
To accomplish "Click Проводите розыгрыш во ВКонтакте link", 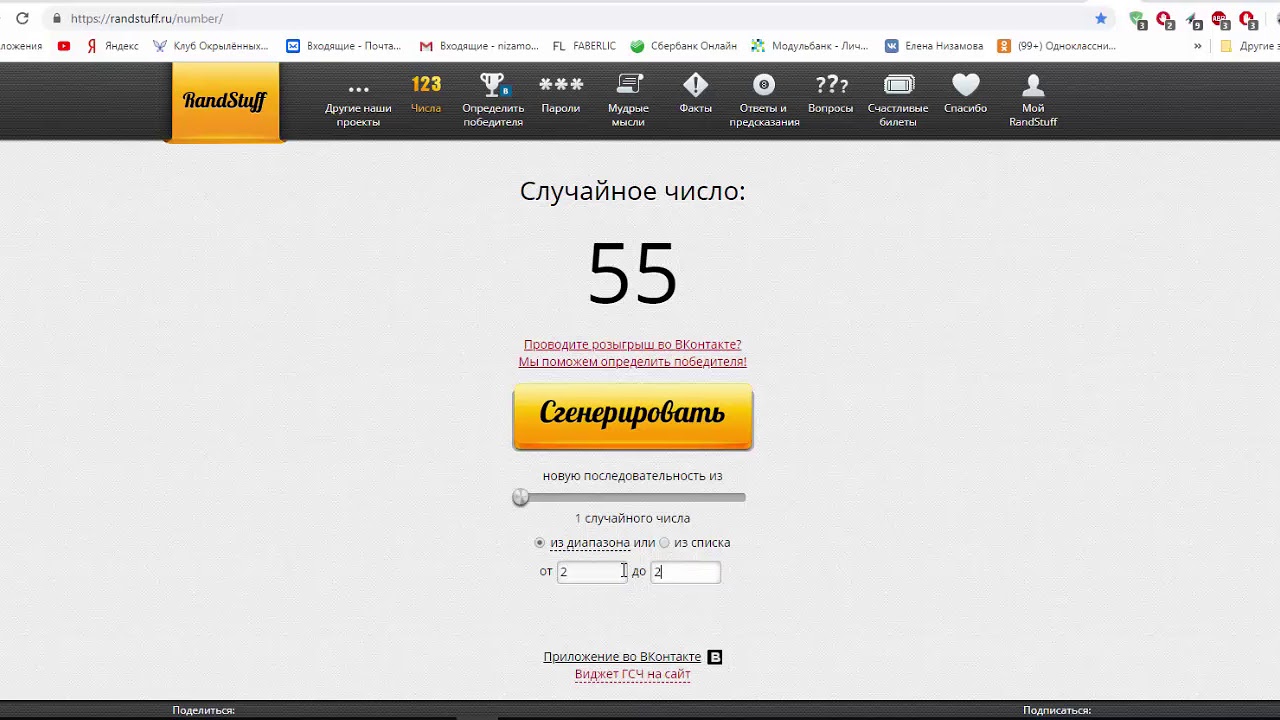I will (x=633, y=344).
